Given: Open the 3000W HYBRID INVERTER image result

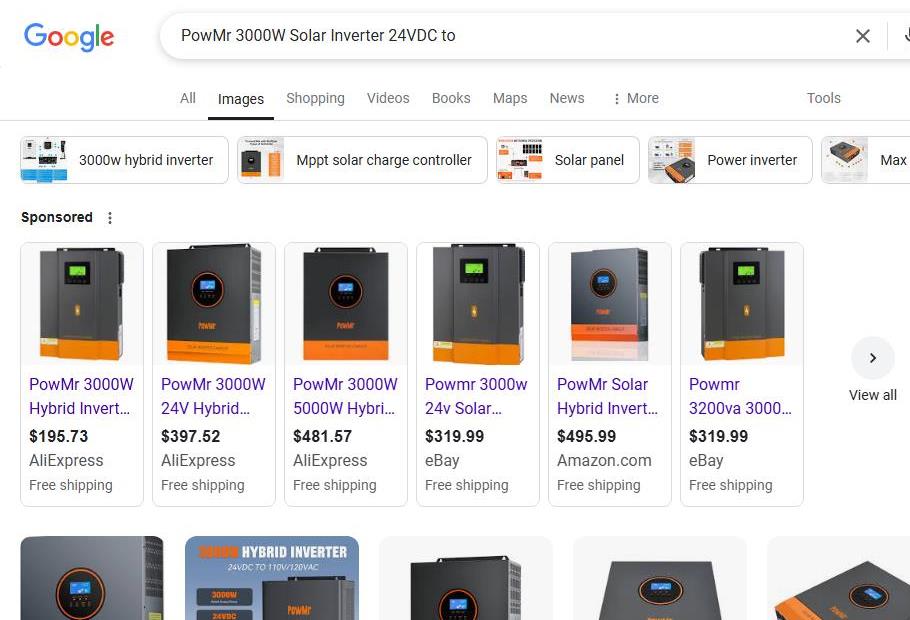Looking at the screenshot, I should click(272, 578).
